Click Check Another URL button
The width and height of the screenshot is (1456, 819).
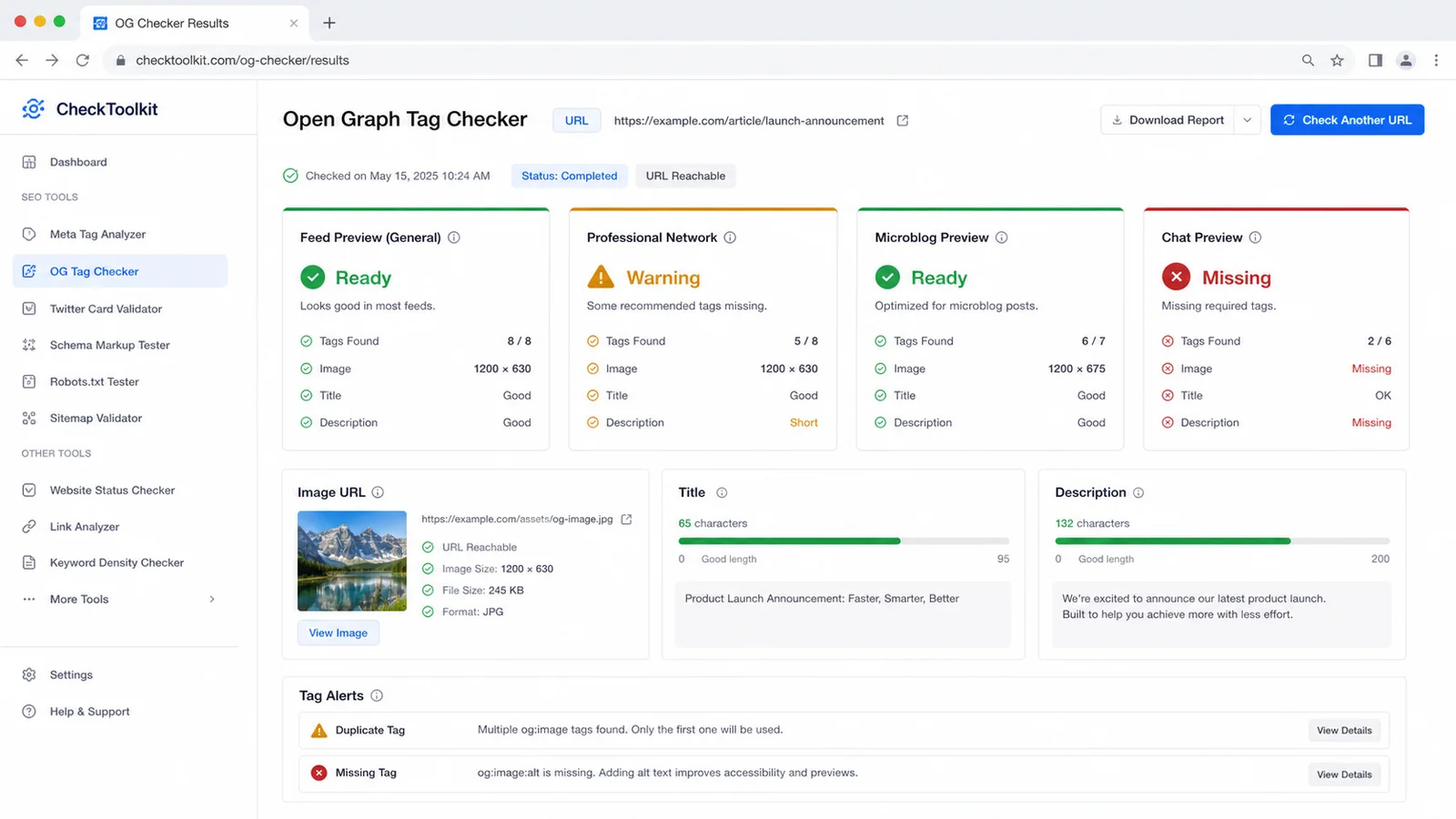click(x=1347, y=120)
